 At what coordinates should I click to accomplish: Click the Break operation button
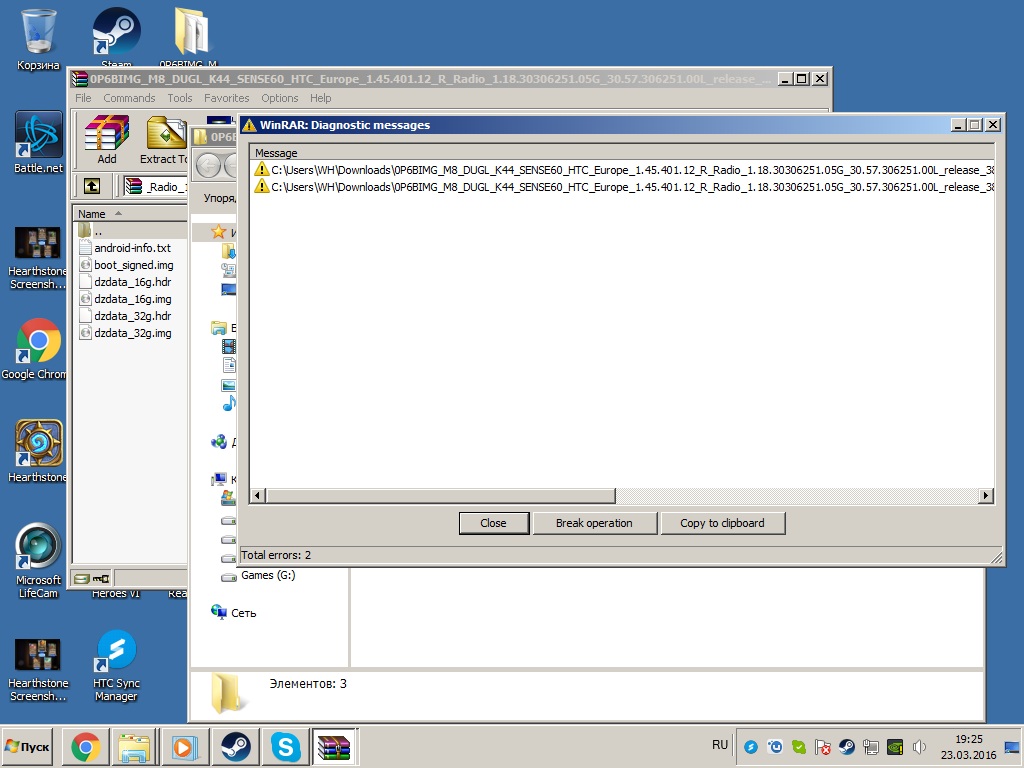click(594, 523)
